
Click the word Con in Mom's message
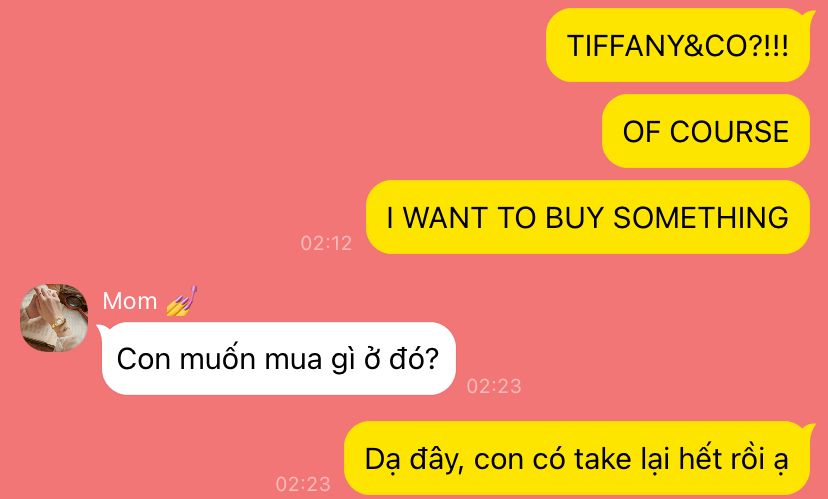pyautogui.click(x=143, y=359)
